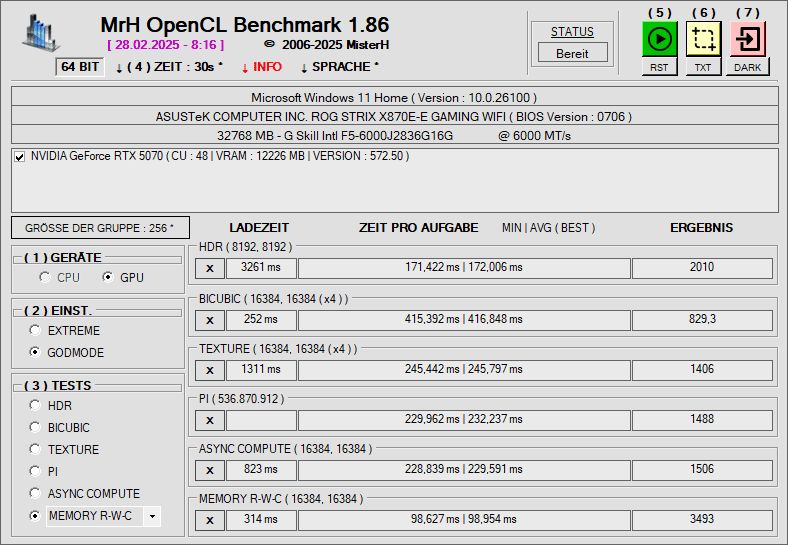This screenshot has width=788, height=545.
Task: Change group size via GRÖSSE DER GRUPPE button
Action: [x=101, y=228]
